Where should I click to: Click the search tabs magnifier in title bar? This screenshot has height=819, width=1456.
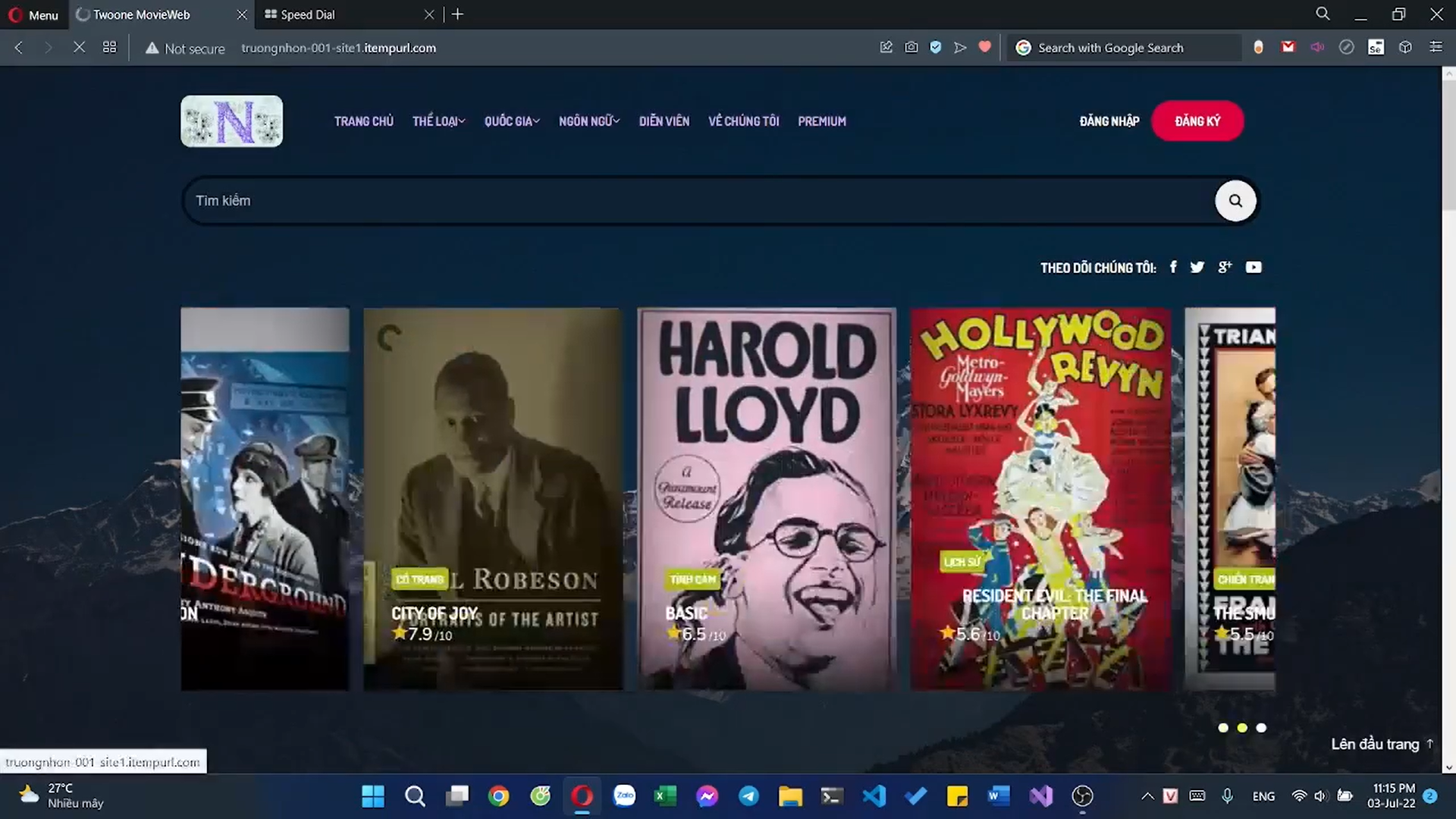pos(1323,14)
